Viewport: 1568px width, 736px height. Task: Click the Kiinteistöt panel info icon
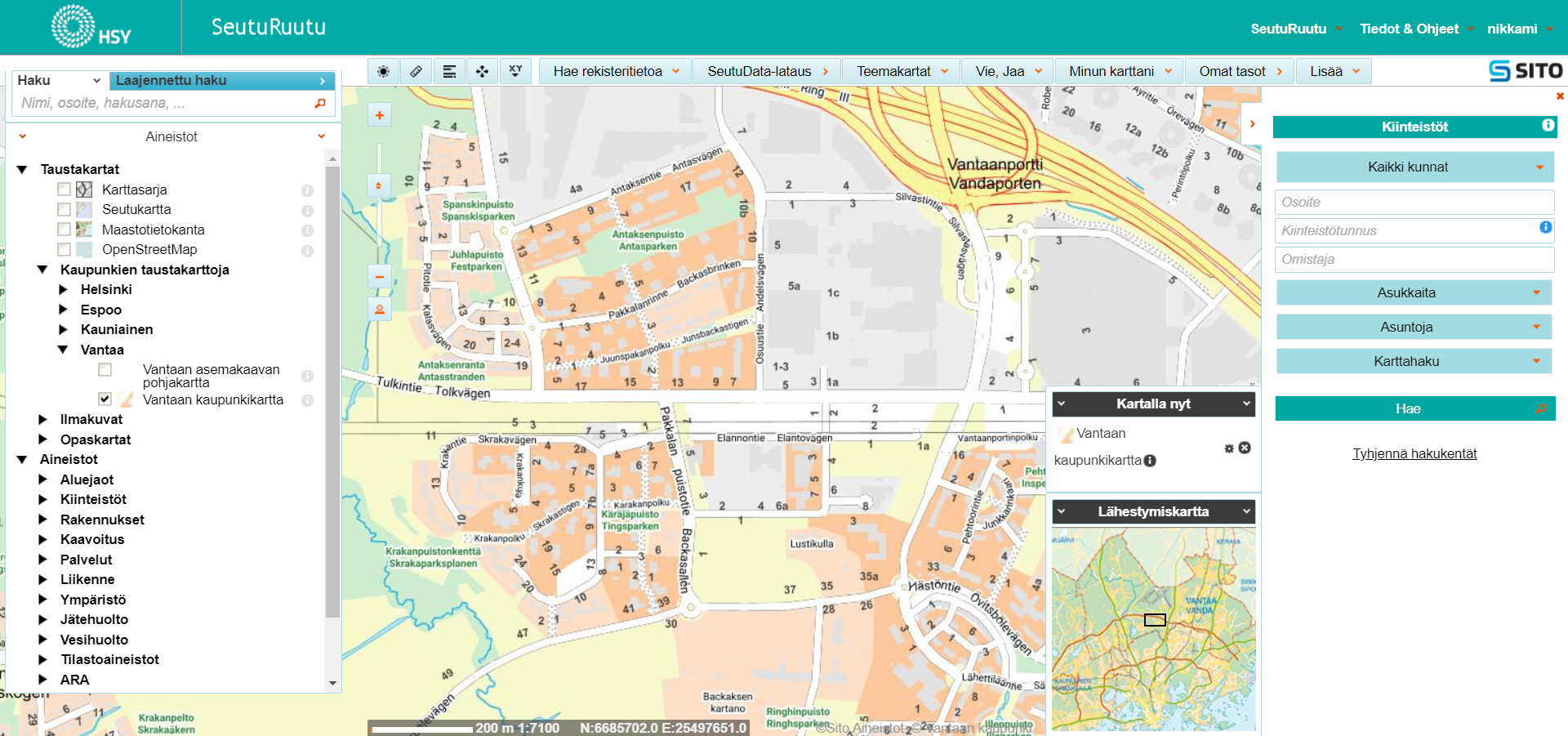click(x=1548, y=125)
